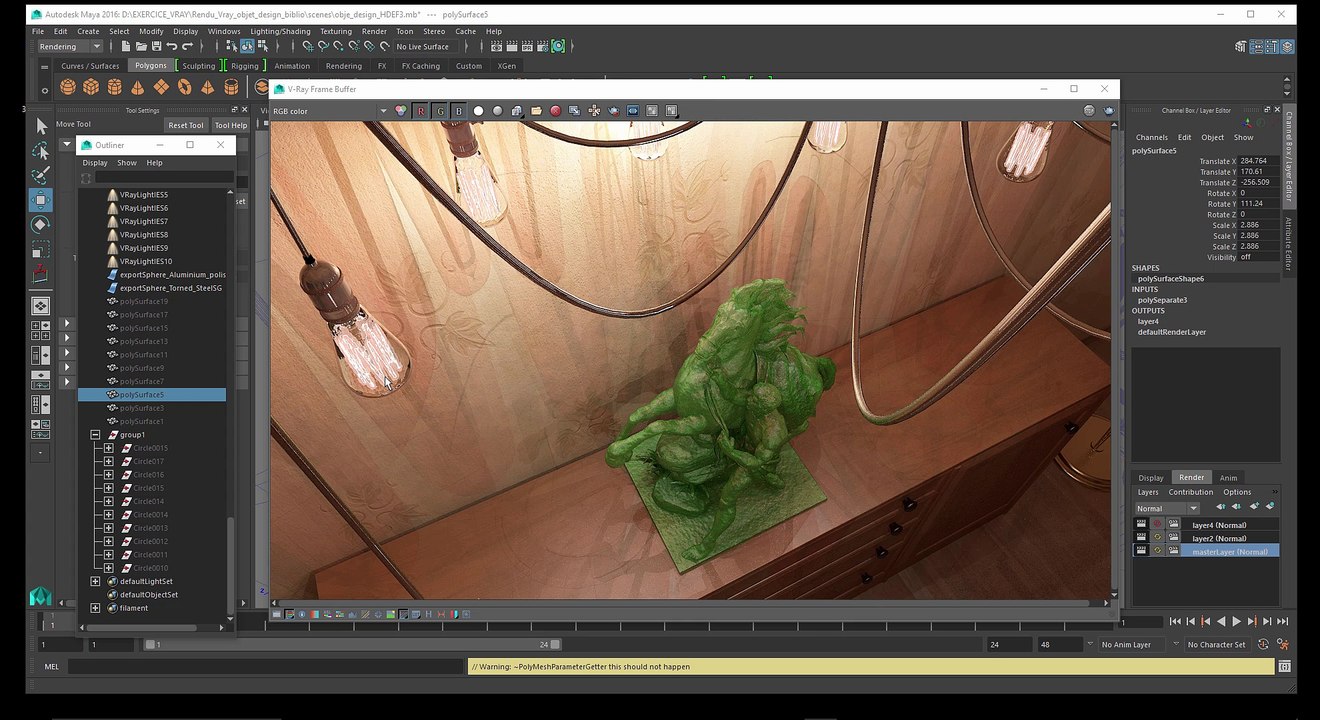Image resolution: width=1320 pixels, height=720 pixels.
Task: Toggle red channel in V-Ray Frame Buffer
Action: (x=421, y=111)
